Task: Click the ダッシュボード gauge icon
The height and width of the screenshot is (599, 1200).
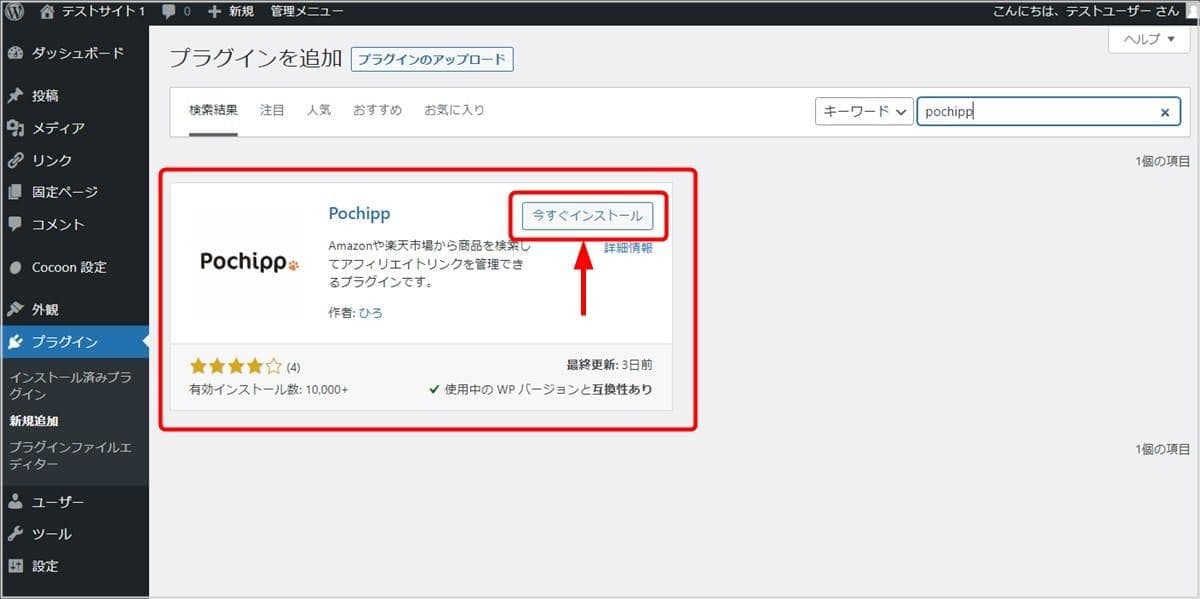Action: tap(15, 53)
